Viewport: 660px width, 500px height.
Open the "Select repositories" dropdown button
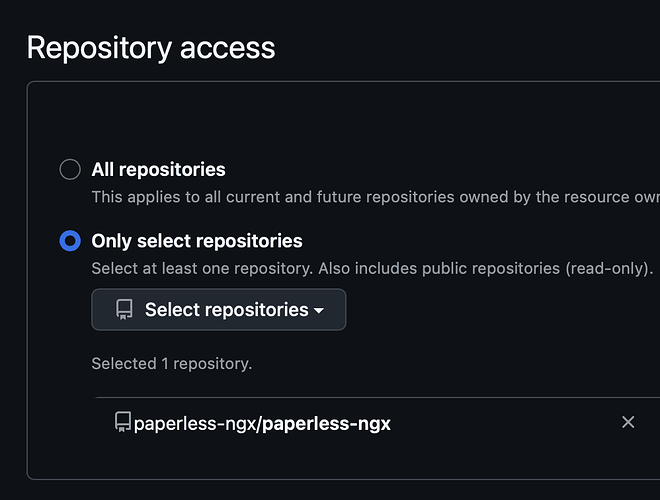218,310
